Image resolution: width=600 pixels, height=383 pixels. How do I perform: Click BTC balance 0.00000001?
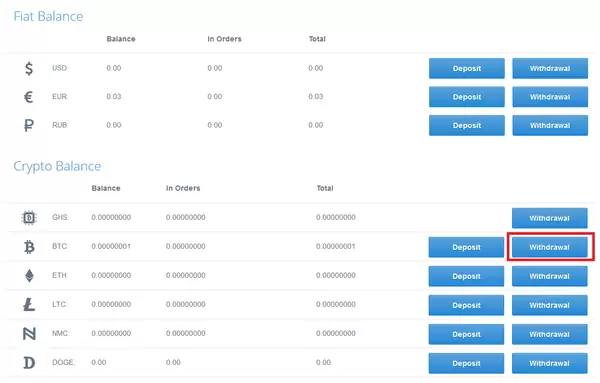click(x=111, y=246)
